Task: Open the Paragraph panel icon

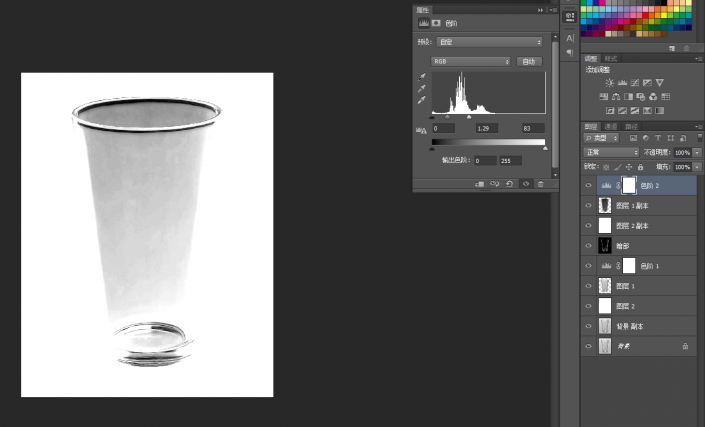Action: [x=570, y=53]
